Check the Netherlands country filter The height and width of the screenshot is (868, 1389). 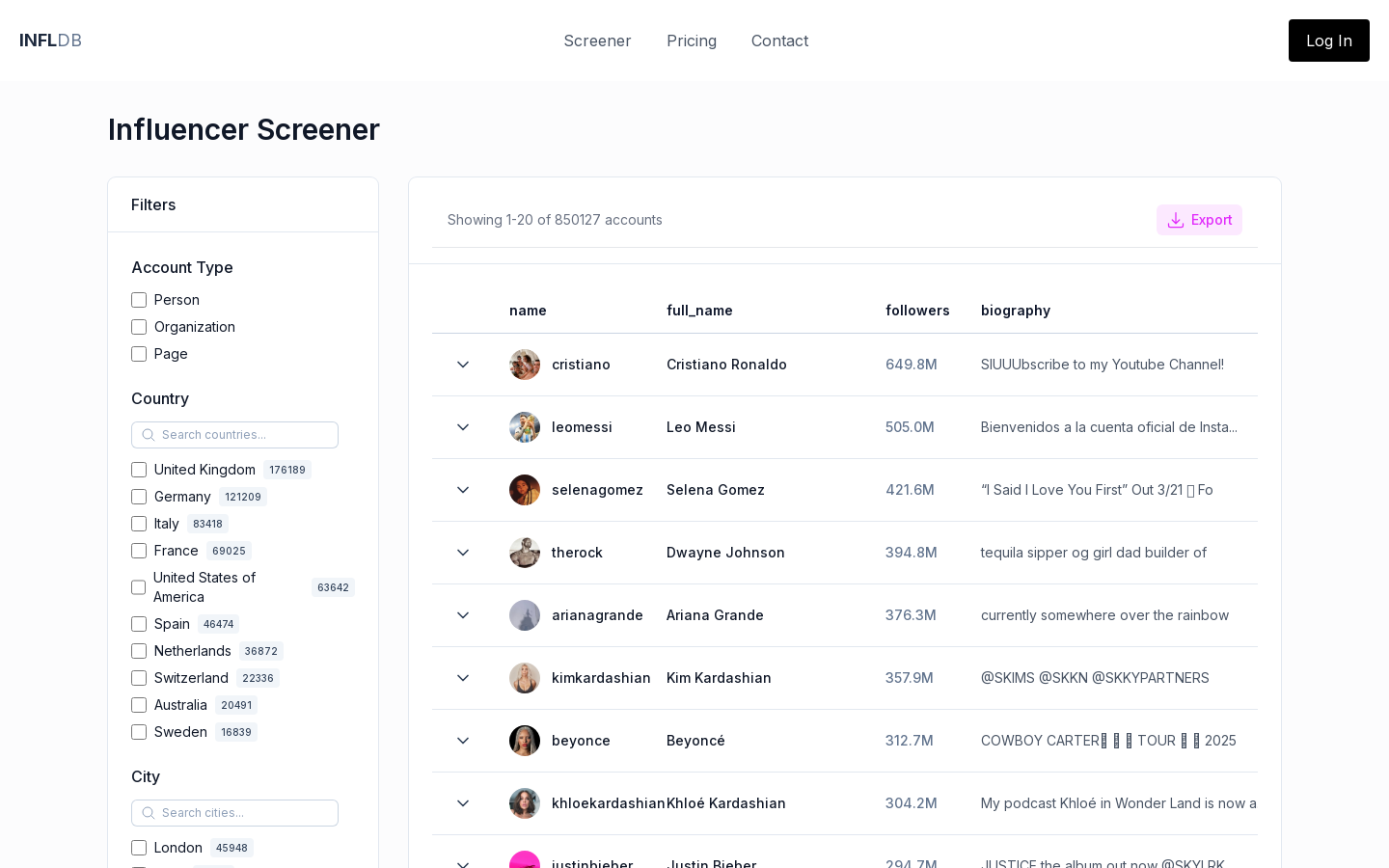[139, 651]
